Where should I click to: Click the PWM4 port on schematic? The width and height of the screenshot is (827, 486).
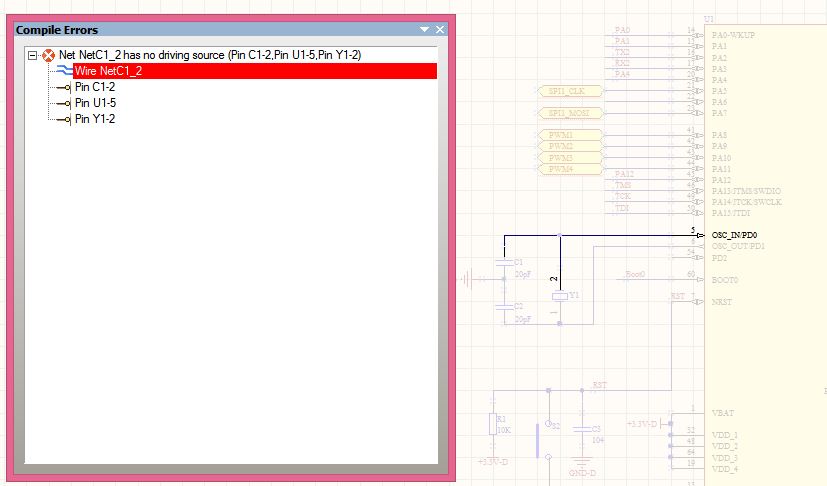570,169
